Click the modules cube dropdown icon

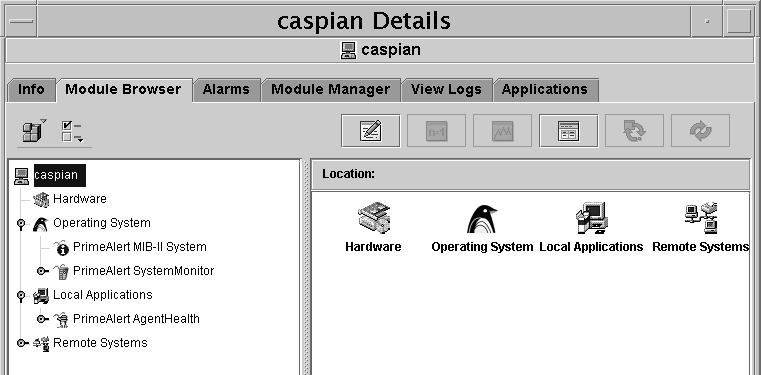34,131
